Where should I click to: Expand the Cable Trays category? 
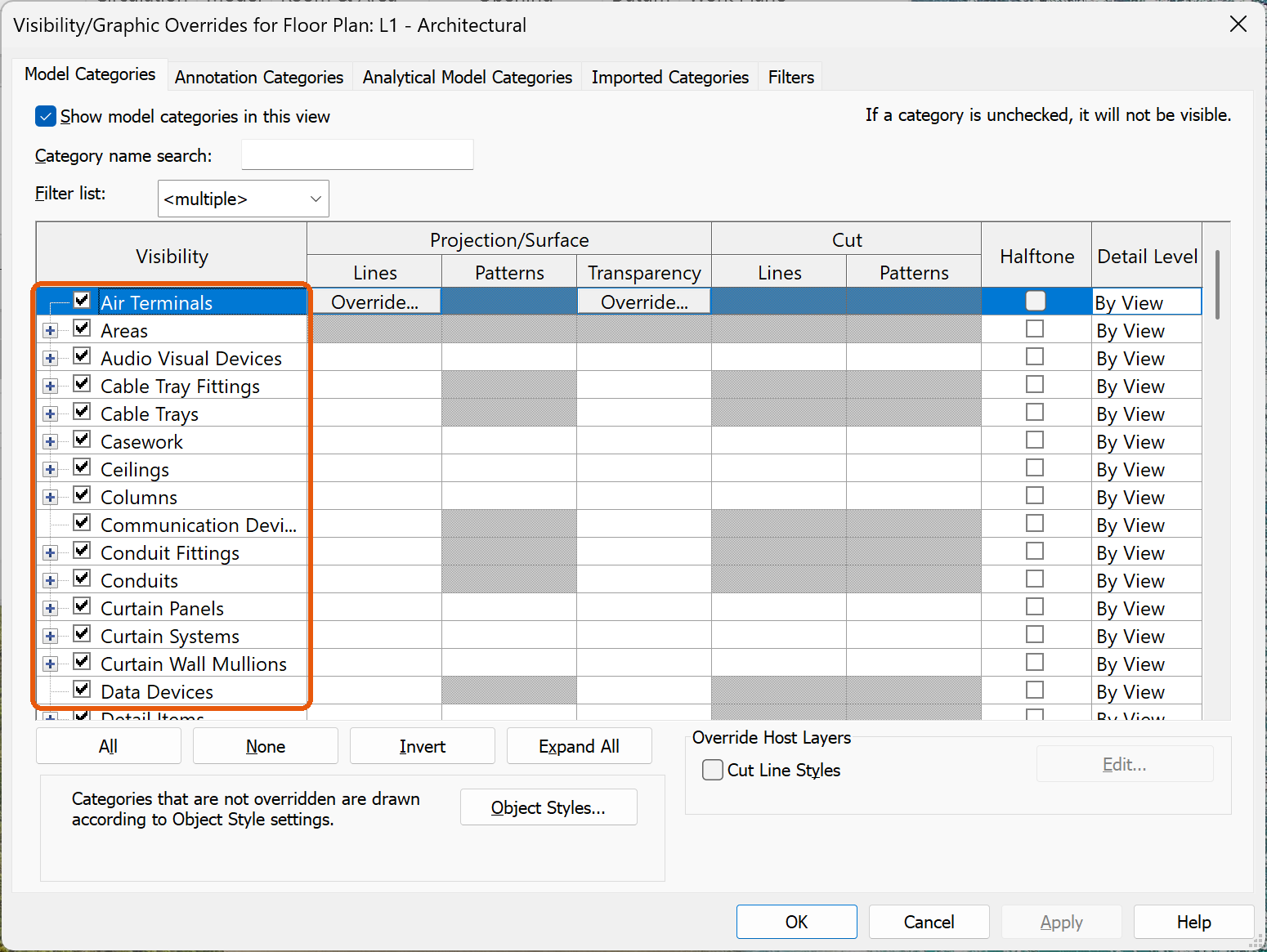click(x=51, y=414)
